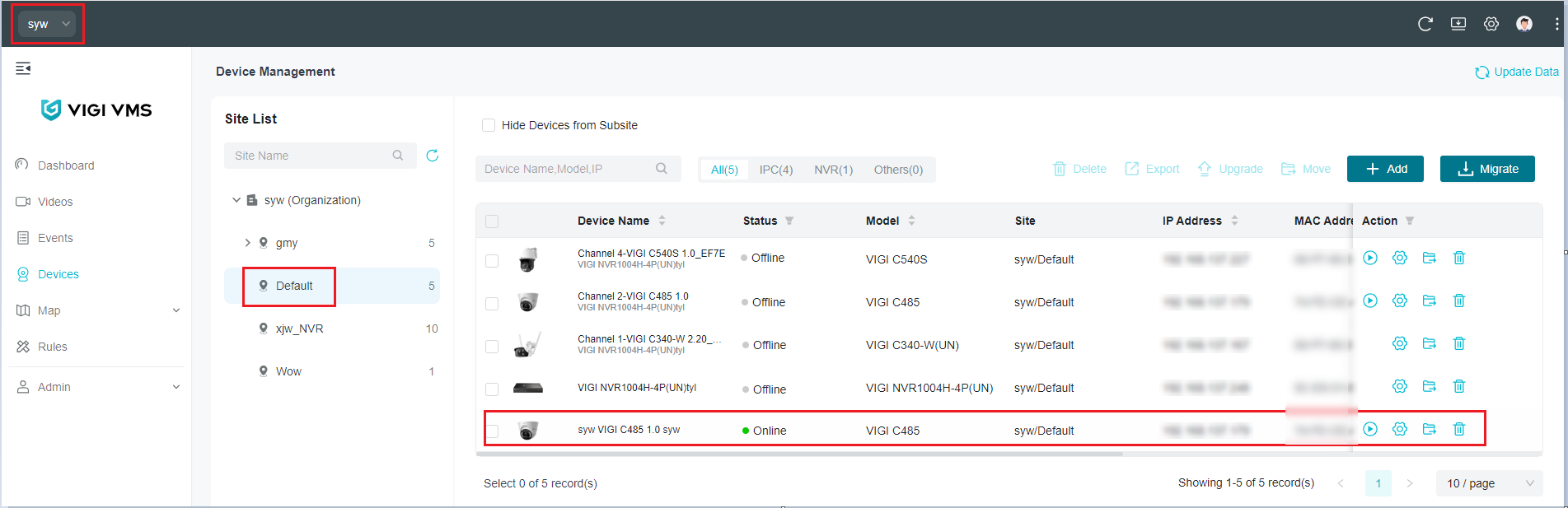Open settings for VIGI NVR1004H-4P(UN)tyl
Image resolution: width=1568 pixels, height=508 pixels.
pos(1400,386)
